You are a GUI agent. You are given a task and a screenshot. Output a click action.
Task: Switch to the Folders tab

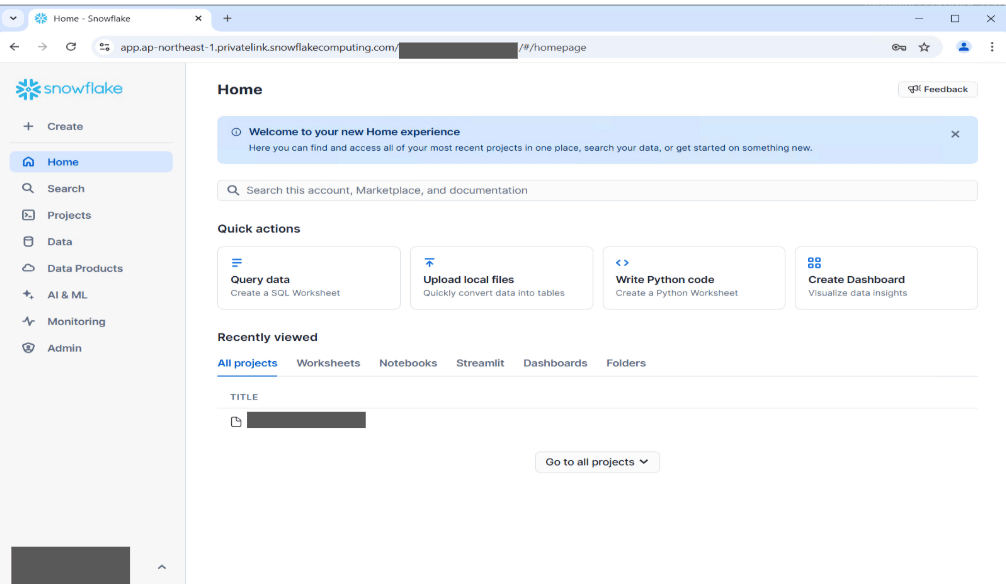click(x=626, y=363)
